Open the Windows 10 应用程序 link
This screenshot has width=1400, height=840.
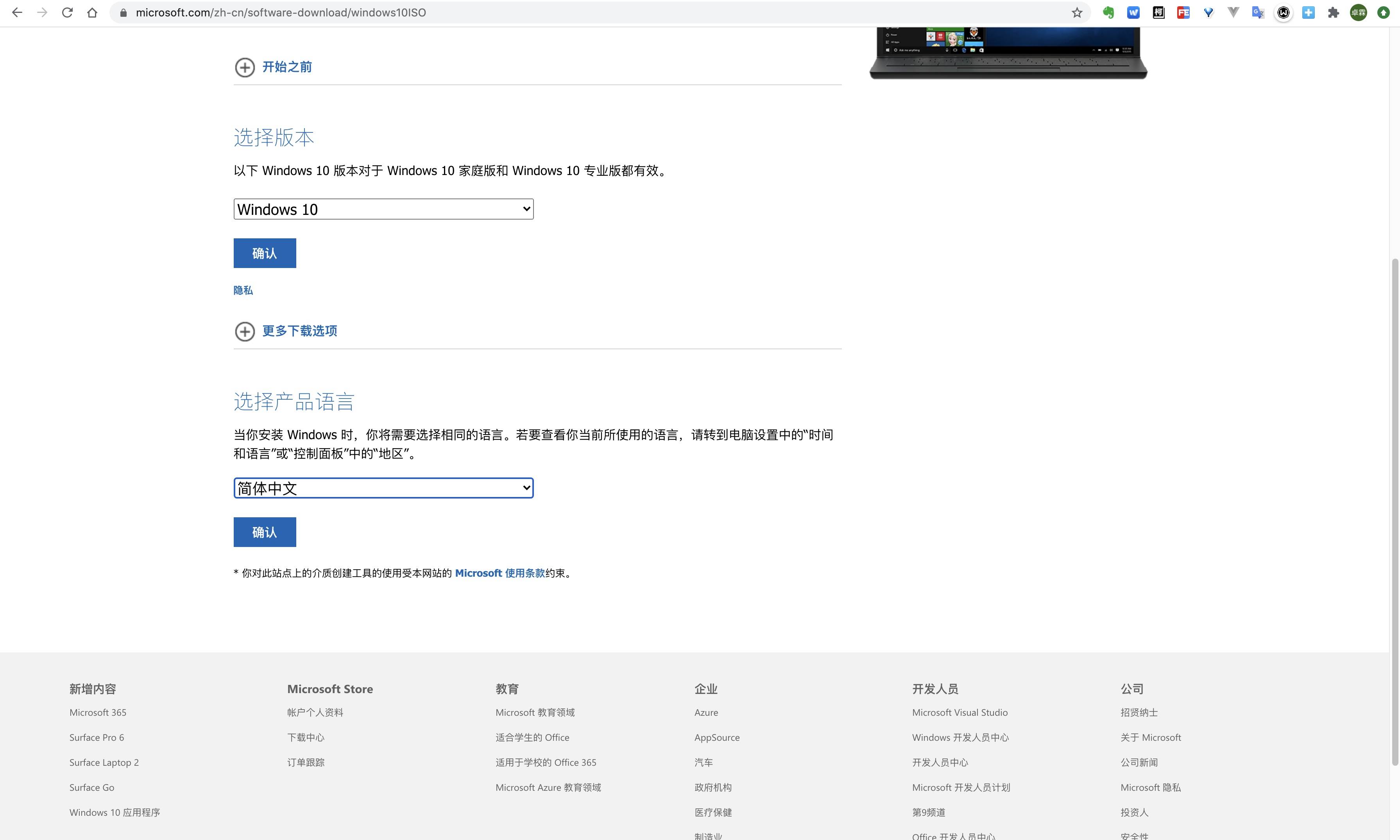tap(115, 812)
